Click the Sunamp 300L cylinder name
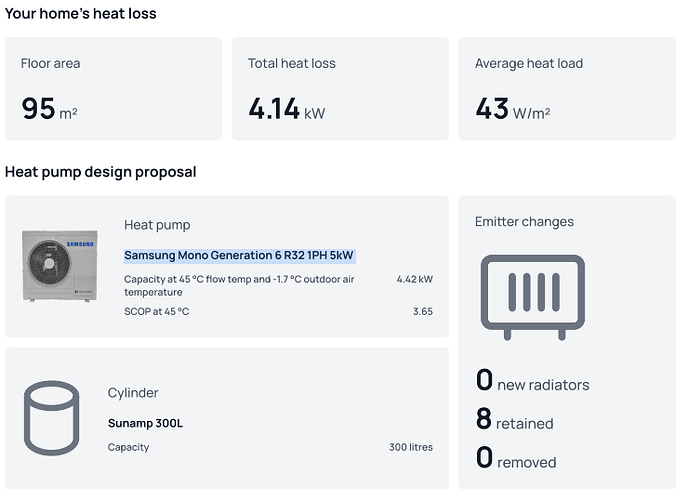 145,423
